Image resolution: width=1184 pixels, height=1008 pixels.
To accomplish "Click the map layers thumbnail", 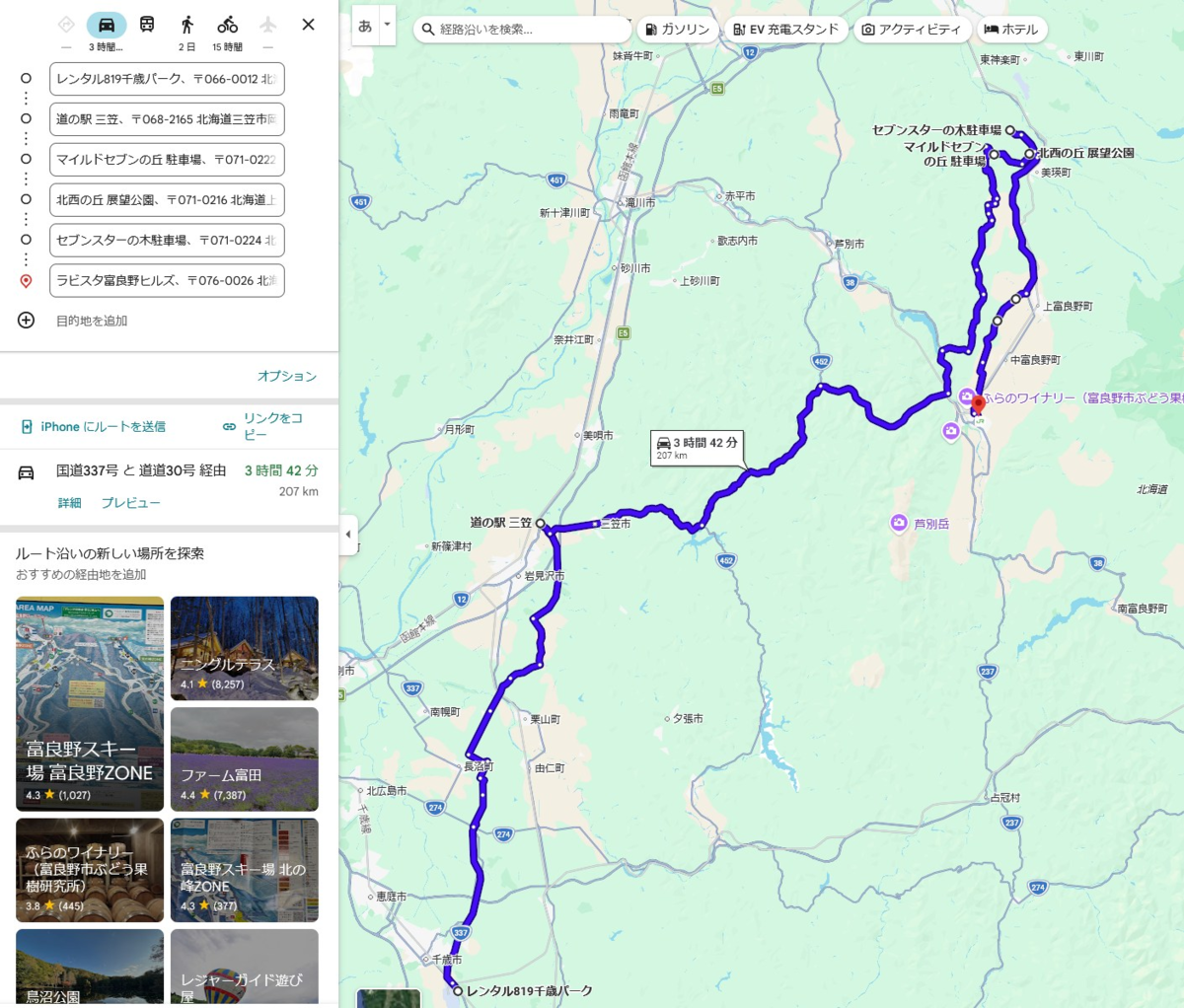I will 388,998.
